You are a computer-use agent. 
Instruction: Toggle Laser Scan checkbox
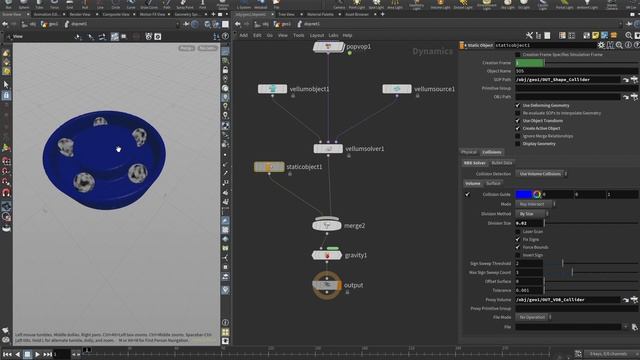pyautogui.click(x=518, y=231)
